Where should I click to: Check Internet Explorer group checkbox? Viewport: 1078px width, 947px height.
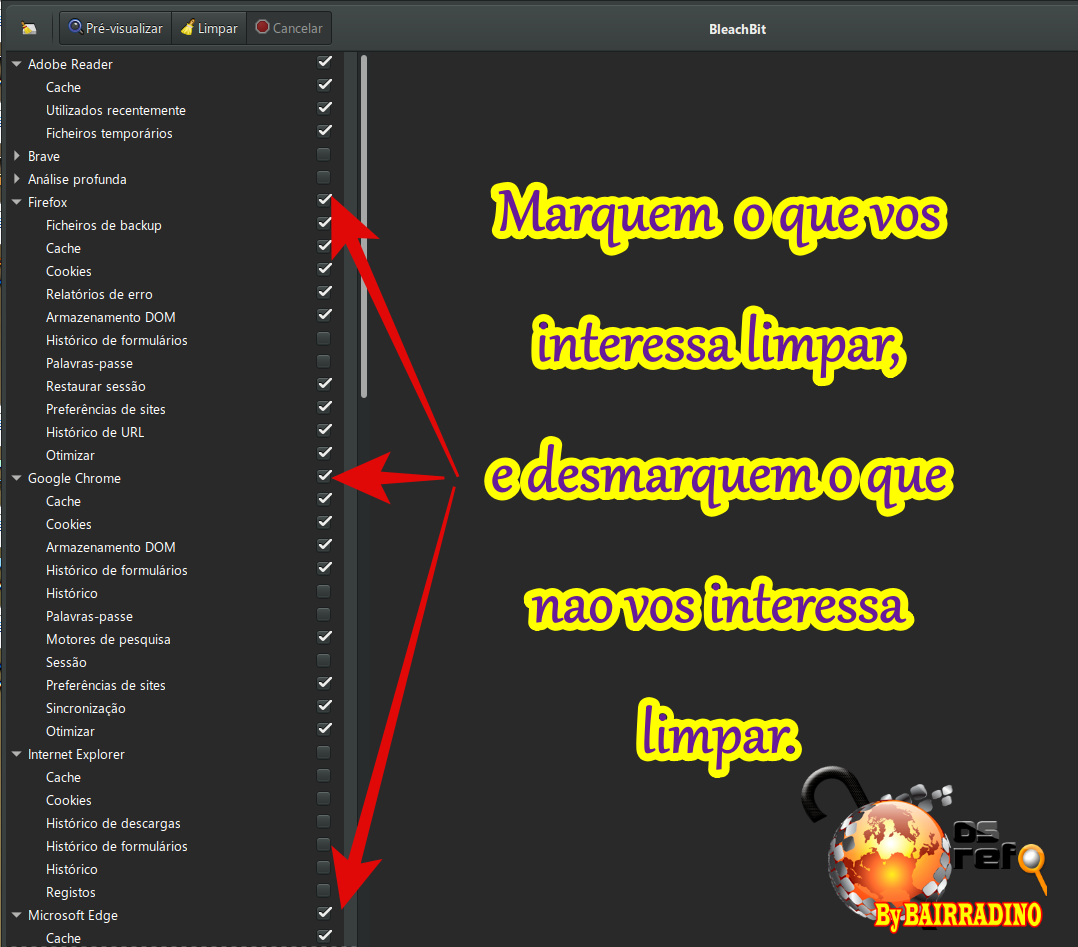click(x=324, y=753)
